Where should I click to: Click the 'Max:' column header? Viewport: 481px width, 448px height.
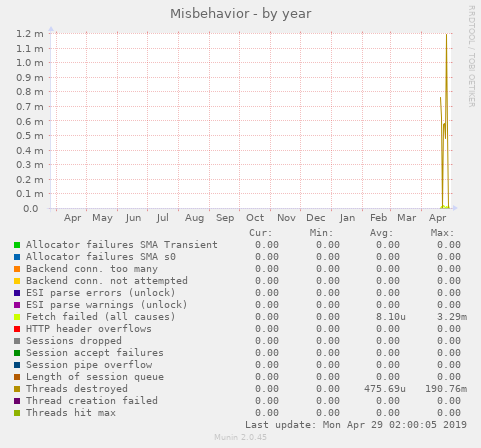click(x=442, y=233)
